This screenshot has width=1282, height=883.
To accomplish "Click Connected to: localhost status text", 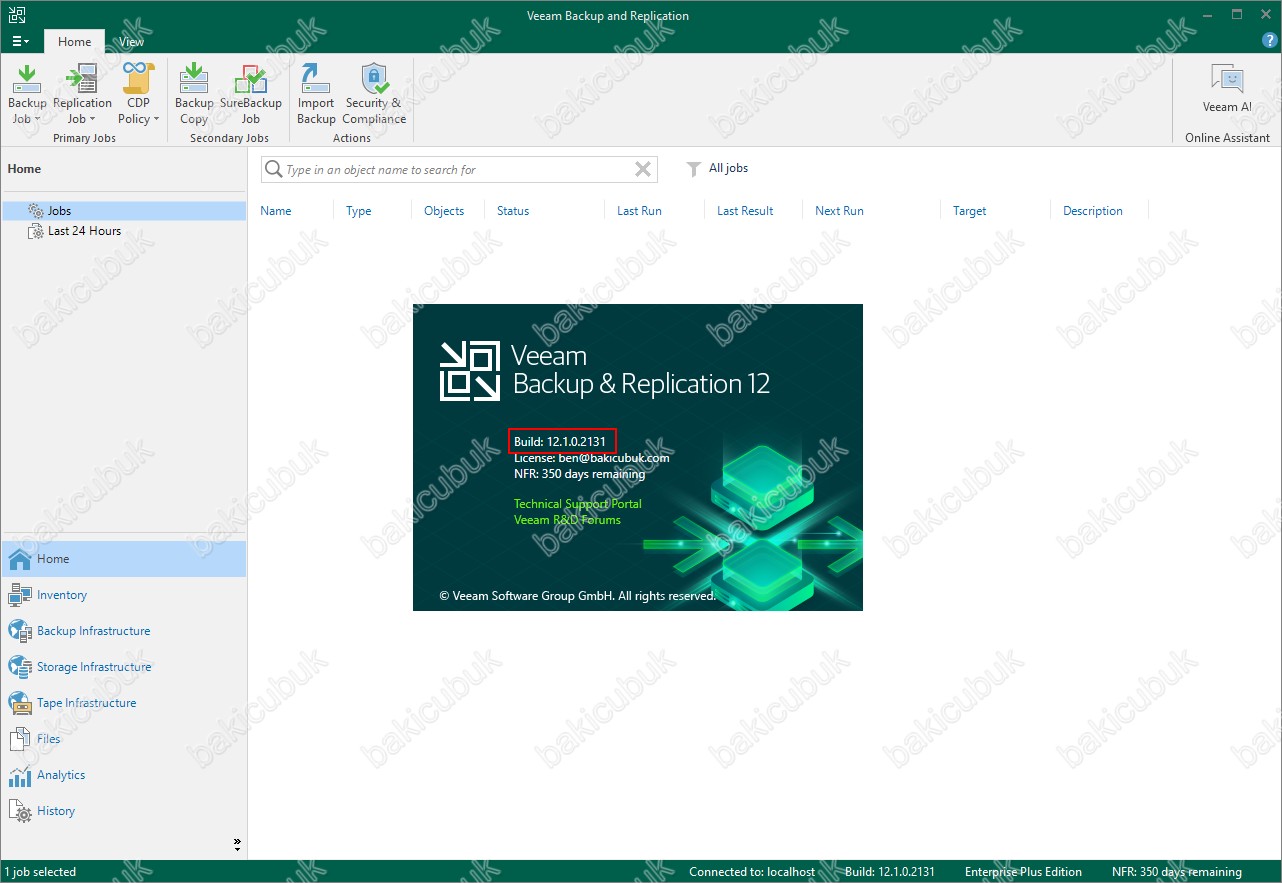I will click(x=752, y=872).
